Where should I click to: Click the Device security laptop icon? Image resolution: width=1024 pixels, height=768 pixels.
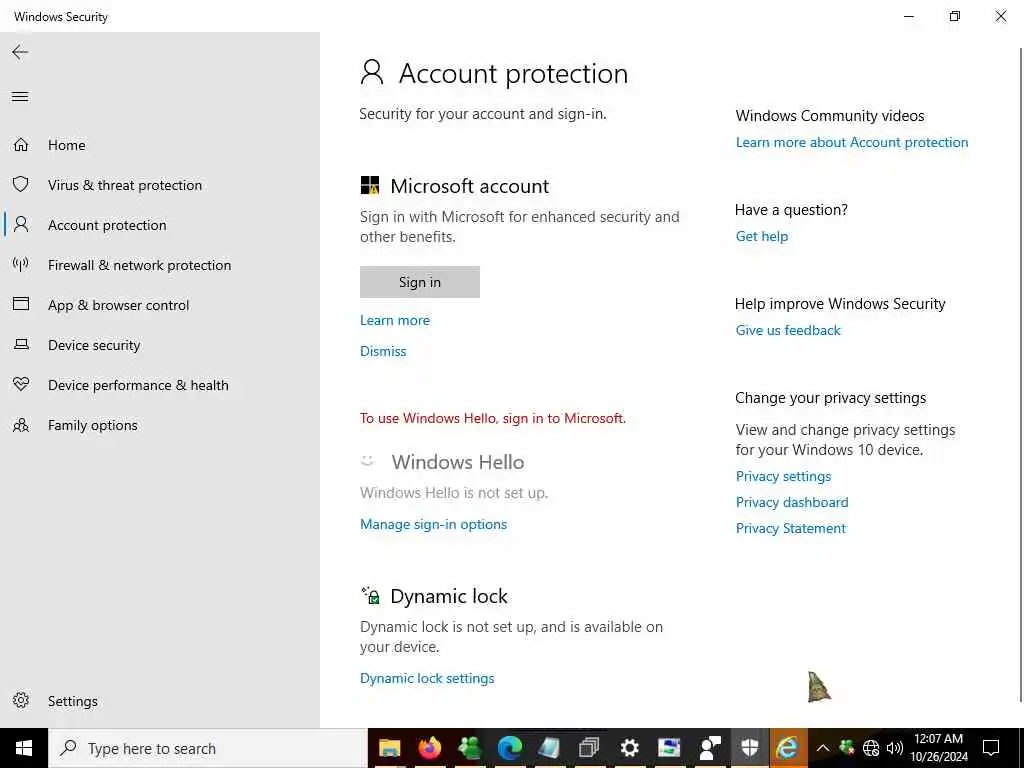(x=21, y=344)
